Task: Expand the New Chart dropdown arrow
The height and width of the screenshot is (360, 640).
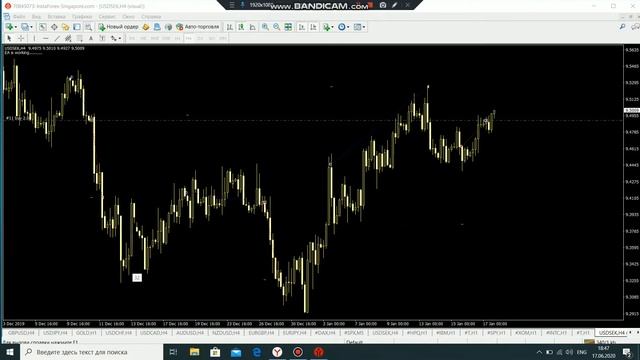Action: [16, 27]
